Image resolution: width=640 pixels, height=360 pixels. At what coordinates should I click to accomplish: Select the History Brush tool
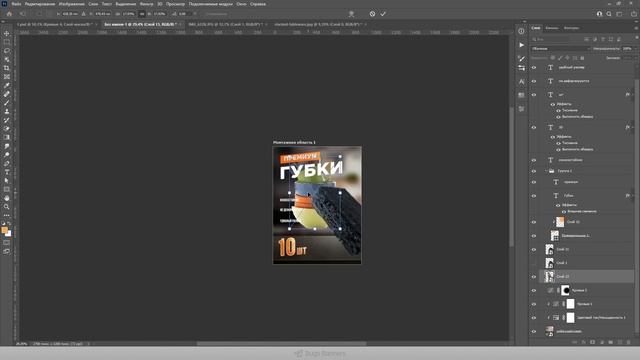coord(7,120)
